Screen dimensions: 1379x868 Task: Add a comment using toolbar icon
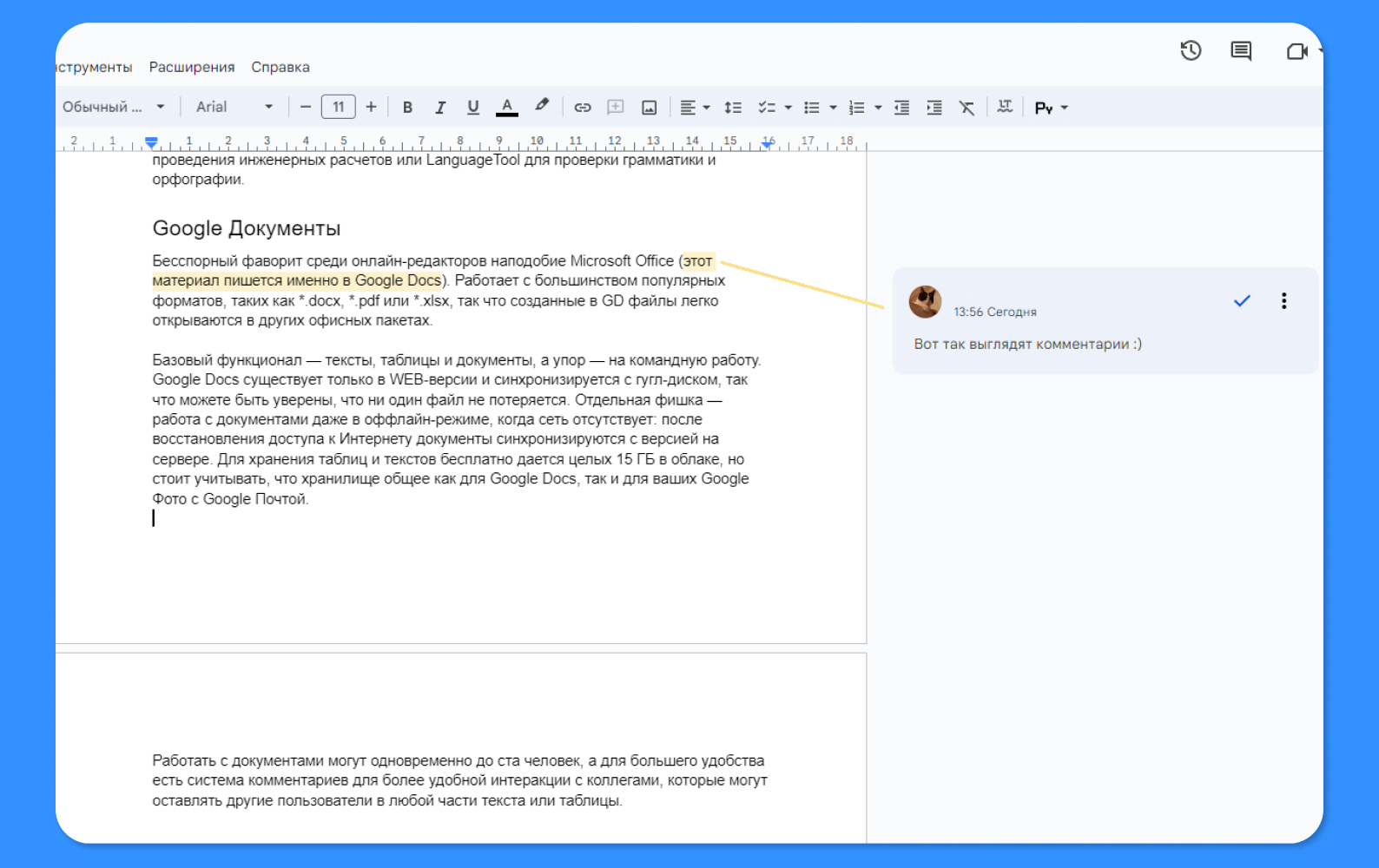tap(616, 108)
